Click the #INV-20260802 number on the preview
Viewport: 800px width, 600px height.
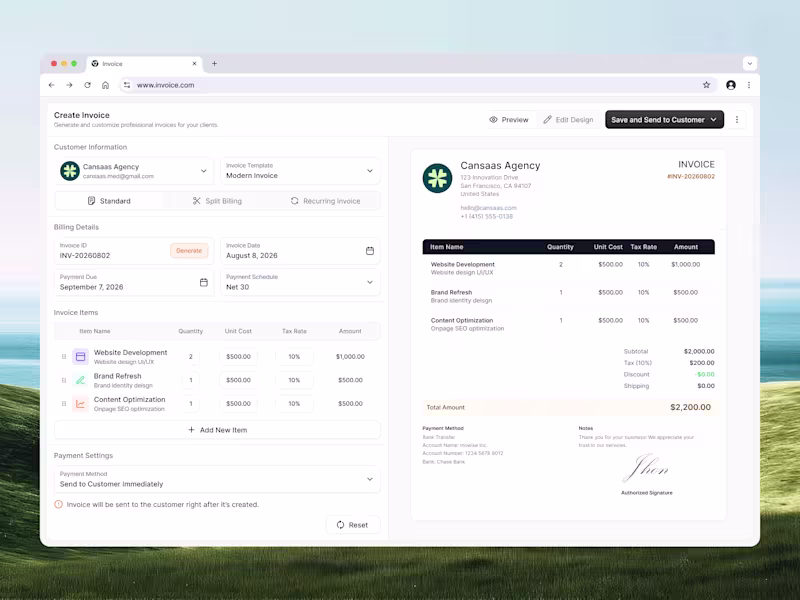coord(691,177)
